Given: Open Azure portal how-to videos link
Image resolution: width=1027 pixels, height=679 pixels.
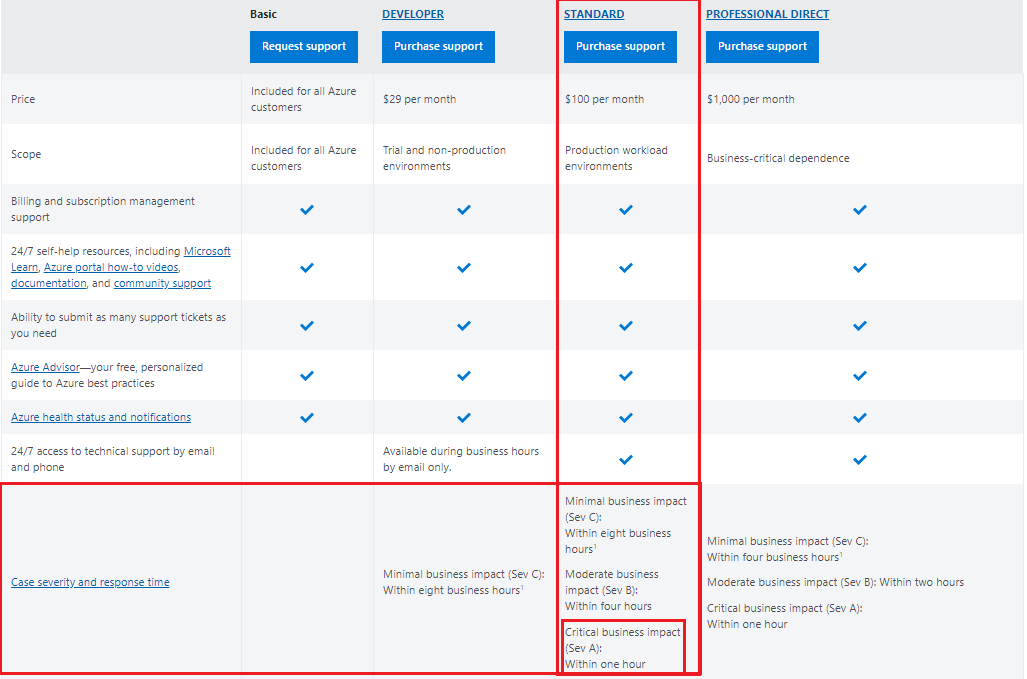Looking at the screenshot, I should click(x=111, y=267).
